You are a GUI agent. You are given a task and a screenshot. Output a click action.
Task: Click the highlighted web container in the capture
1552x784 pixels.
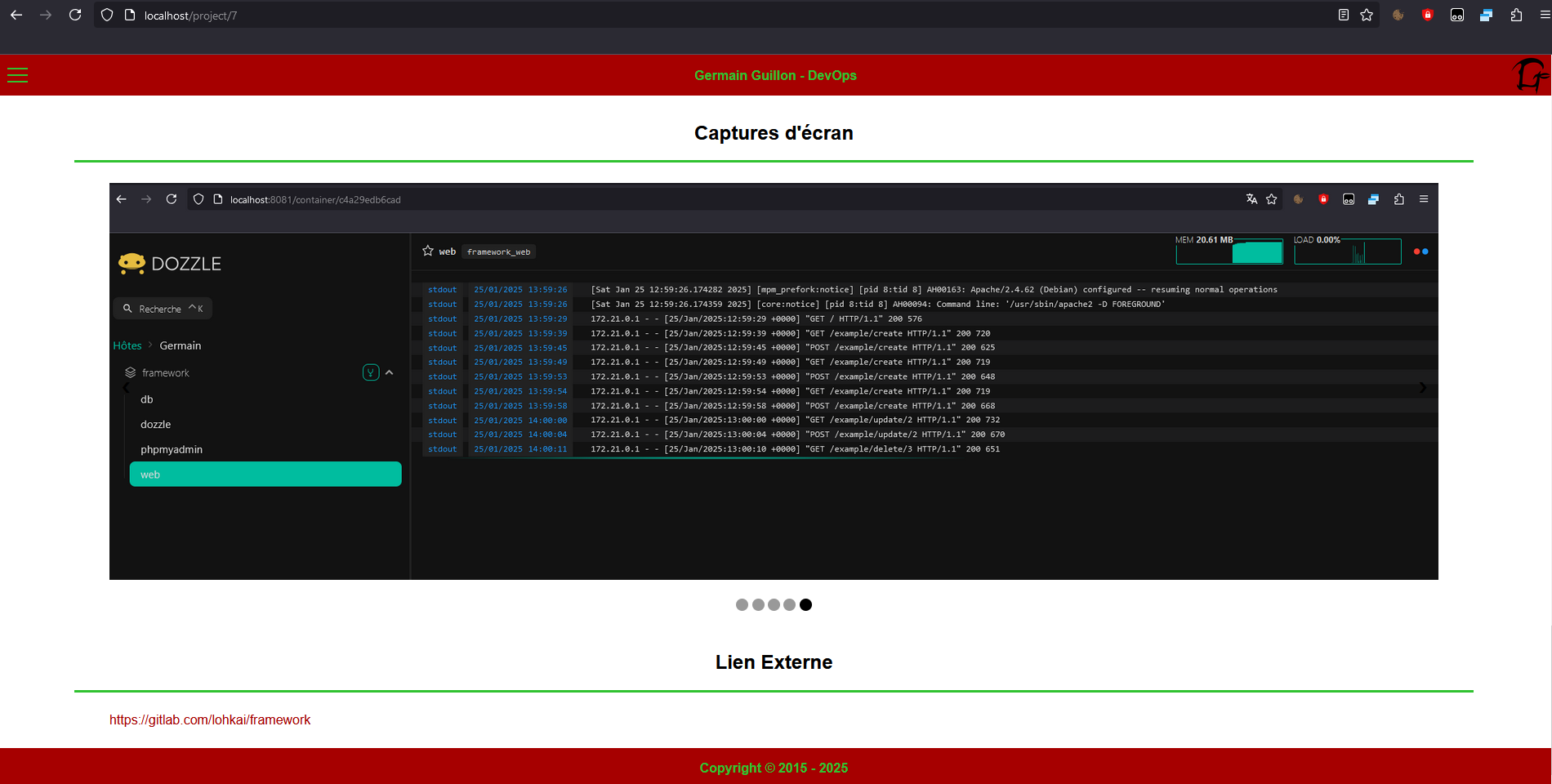[x=265, y=474]
